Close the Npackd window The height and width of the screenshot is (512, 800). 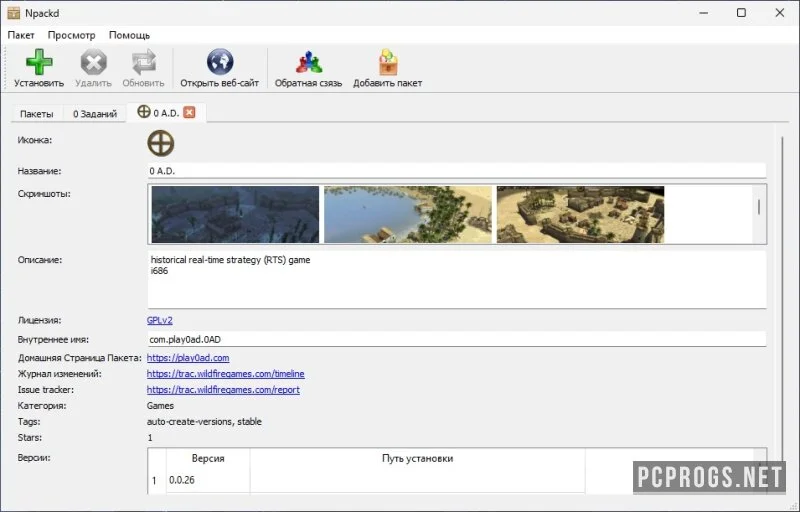point(780,13)
